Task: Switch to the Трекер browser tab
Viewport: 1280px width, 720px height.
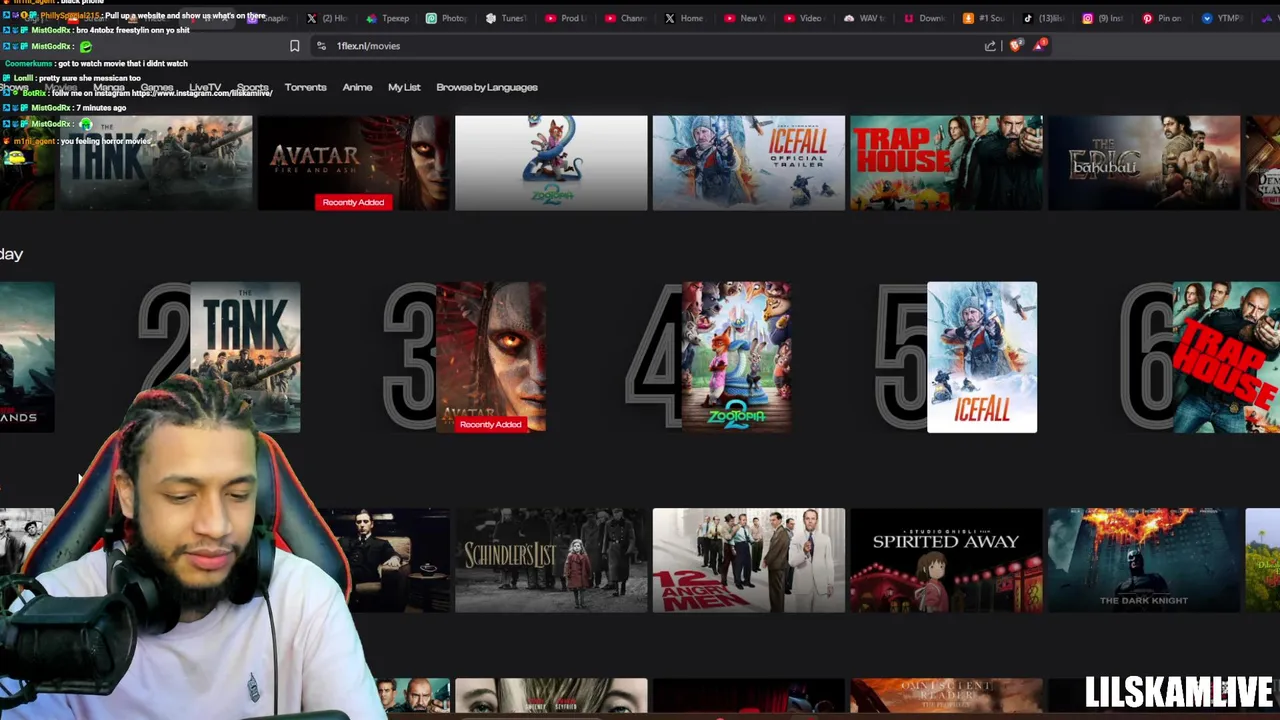Action: click(x=388, y=18)
